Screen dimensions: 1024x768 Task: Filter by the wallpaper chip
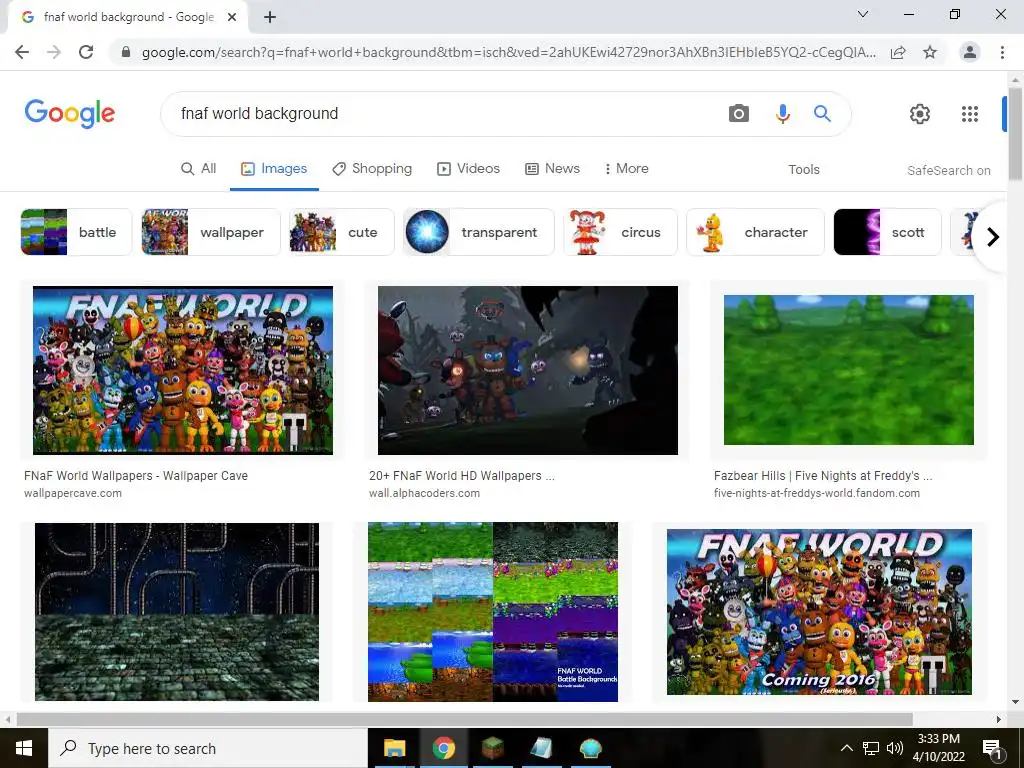coord(211,232)
